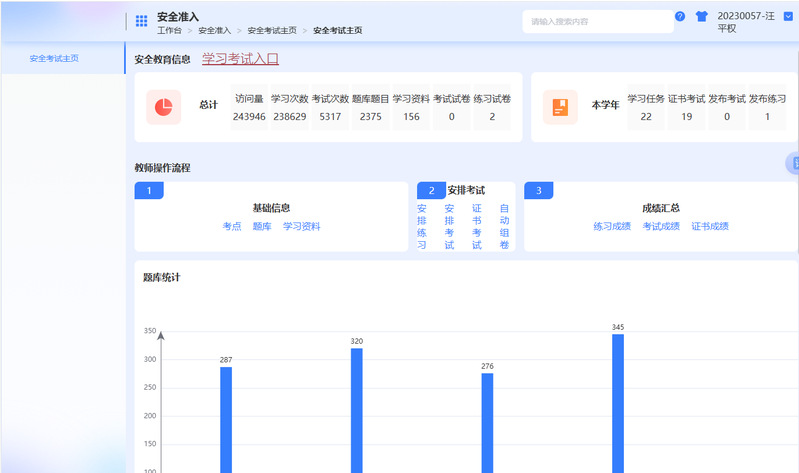
Task: Open 练习成绩 under 成绩汇总
Action: tap(611, 227)
